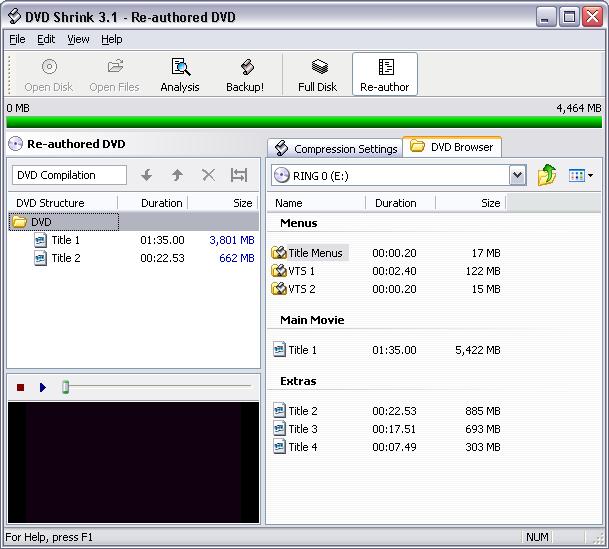The image size is (609, 549).
Task: Click the video preview area
Action: [133, 462]
